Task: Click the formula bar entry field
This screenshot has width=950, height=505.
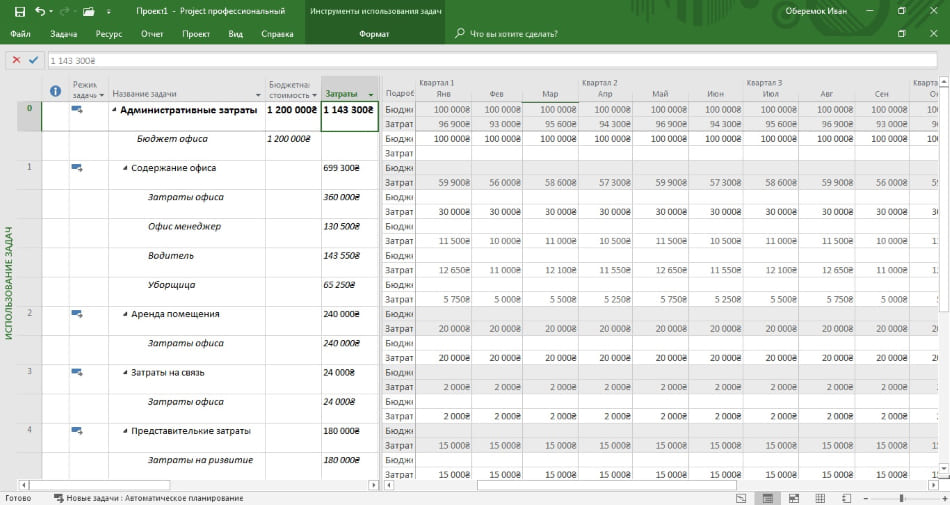Action: [492, 61]
